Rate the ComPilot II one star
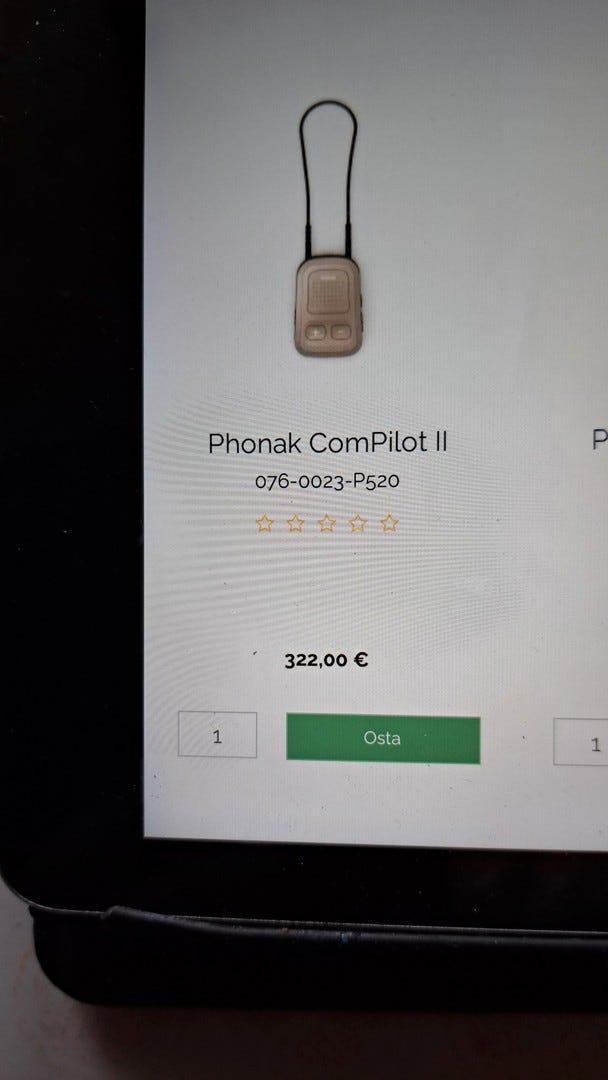 [x=264, y=523]
